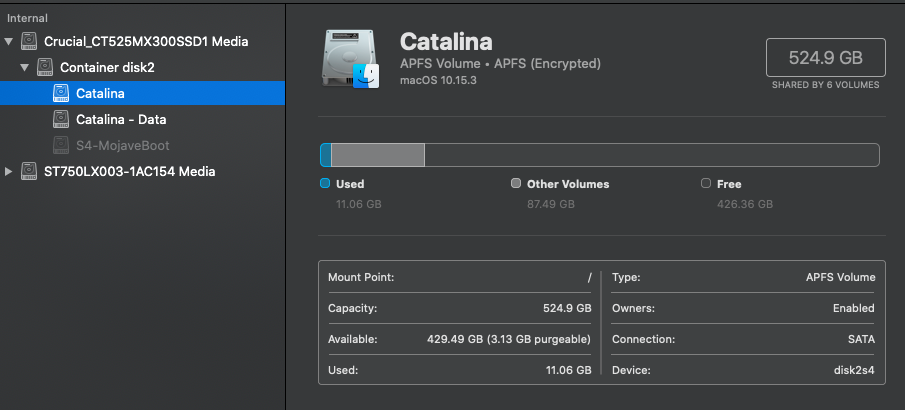Click the Owners label
This screenshot has height=410, width=905.
[x=633, y=308]
